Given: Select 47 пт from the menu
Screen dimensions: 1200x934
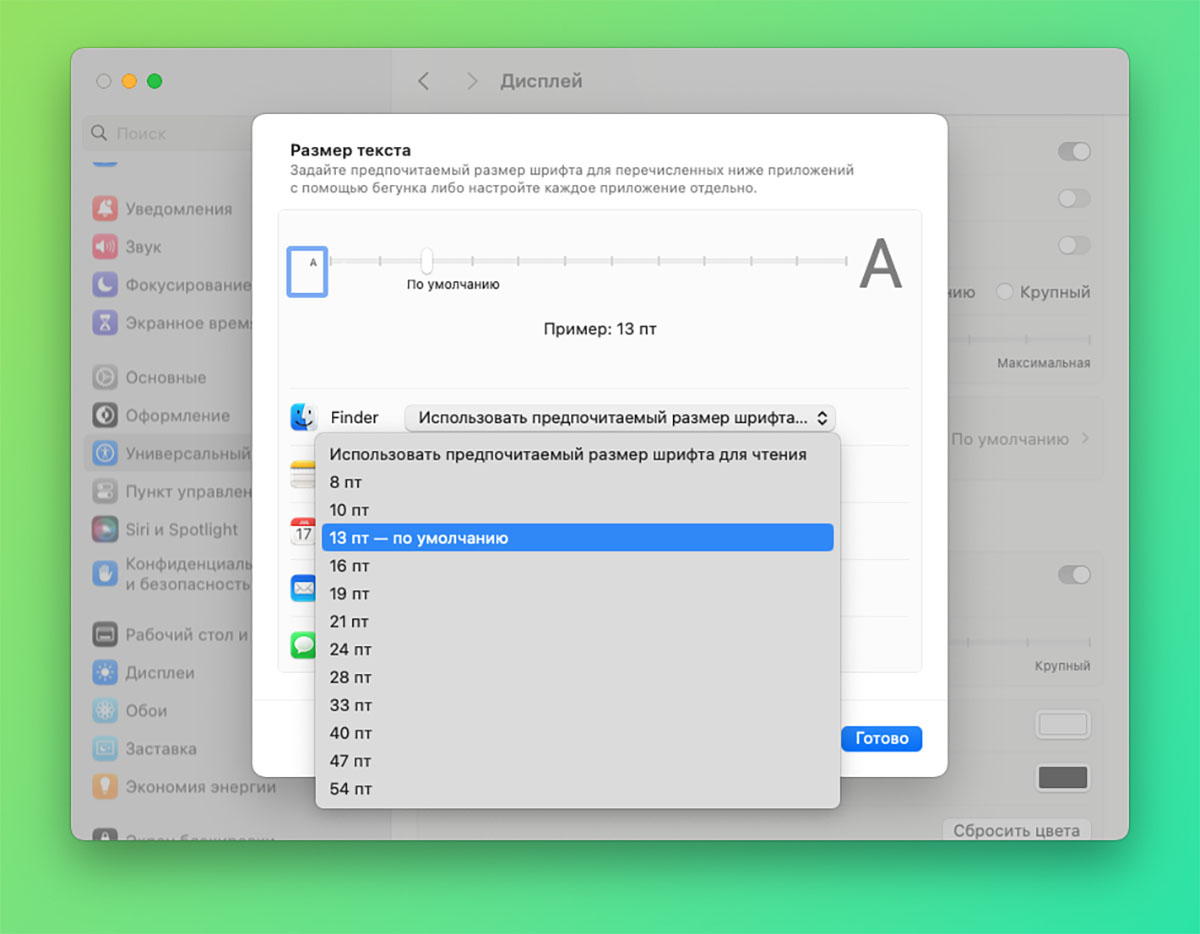Looking at the screenshot, I should [577, 761].
